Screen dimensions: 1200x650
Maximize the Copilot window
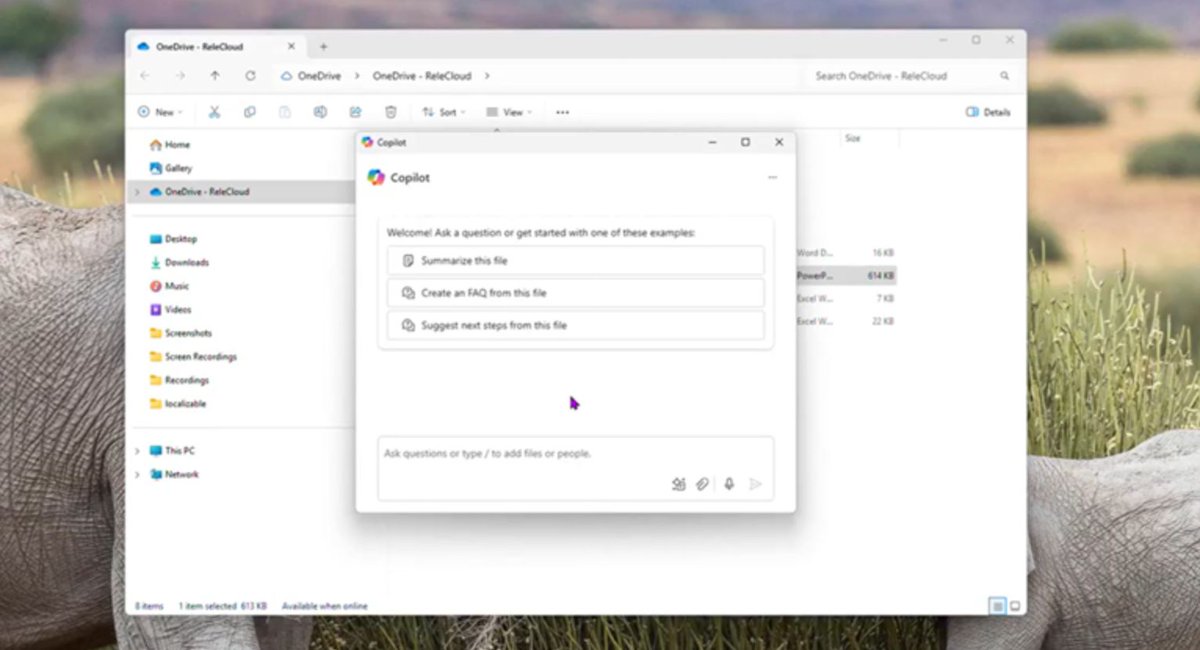(x=745, y=142)
